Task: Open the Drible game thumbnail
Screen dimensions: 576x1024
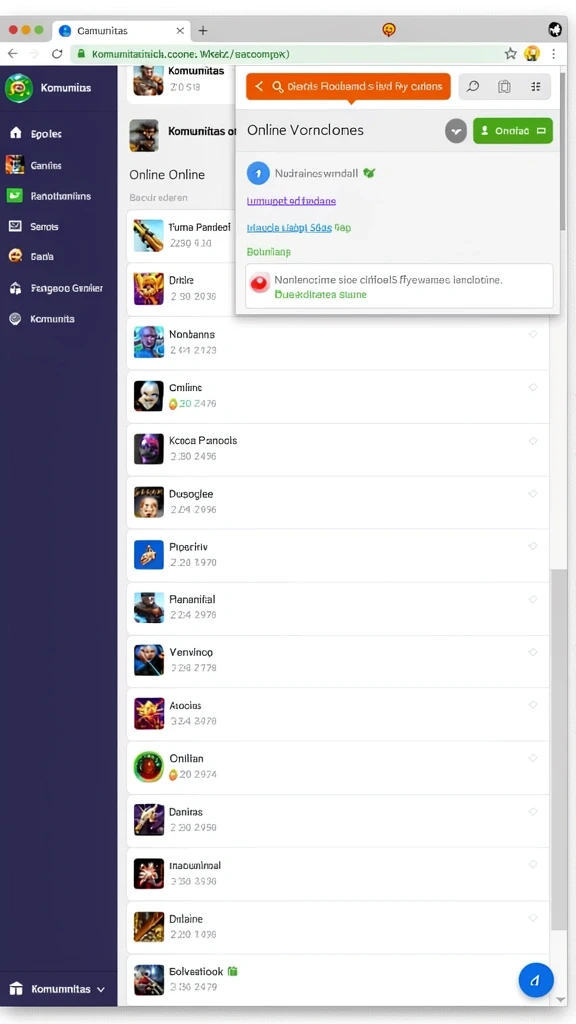Action: click(148, 289)
